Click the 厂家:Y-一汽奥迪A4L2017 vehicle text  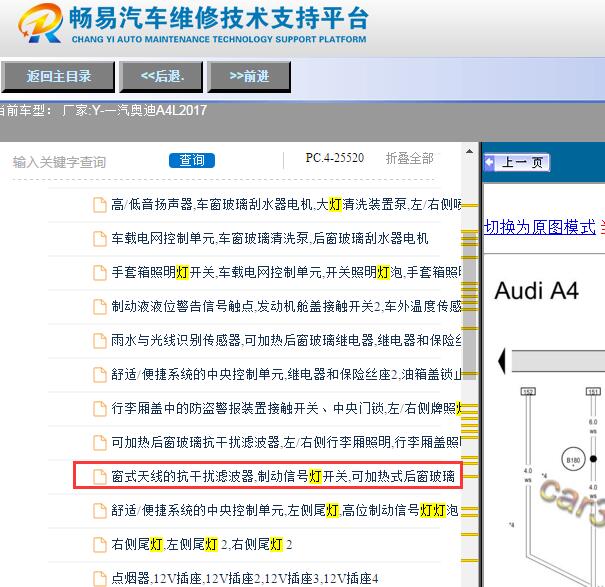(134, 110)
